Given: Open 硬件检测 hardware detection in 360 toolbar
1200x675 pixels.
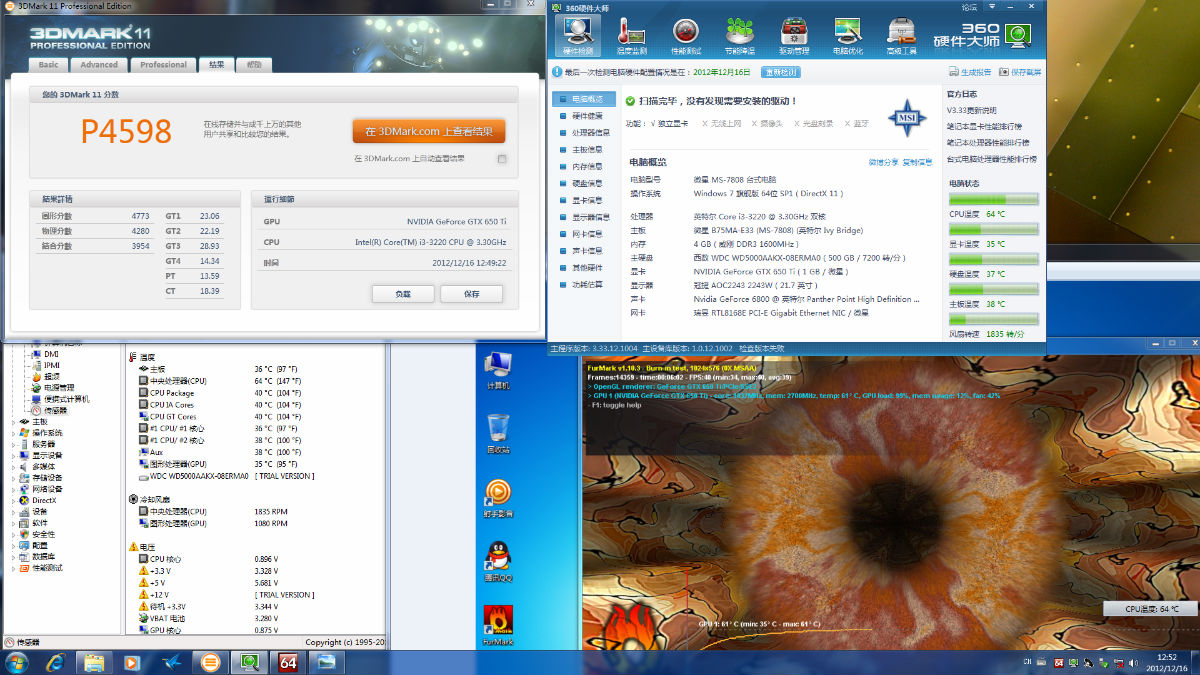Looking at the screenshot, I should tap(578, 36).
